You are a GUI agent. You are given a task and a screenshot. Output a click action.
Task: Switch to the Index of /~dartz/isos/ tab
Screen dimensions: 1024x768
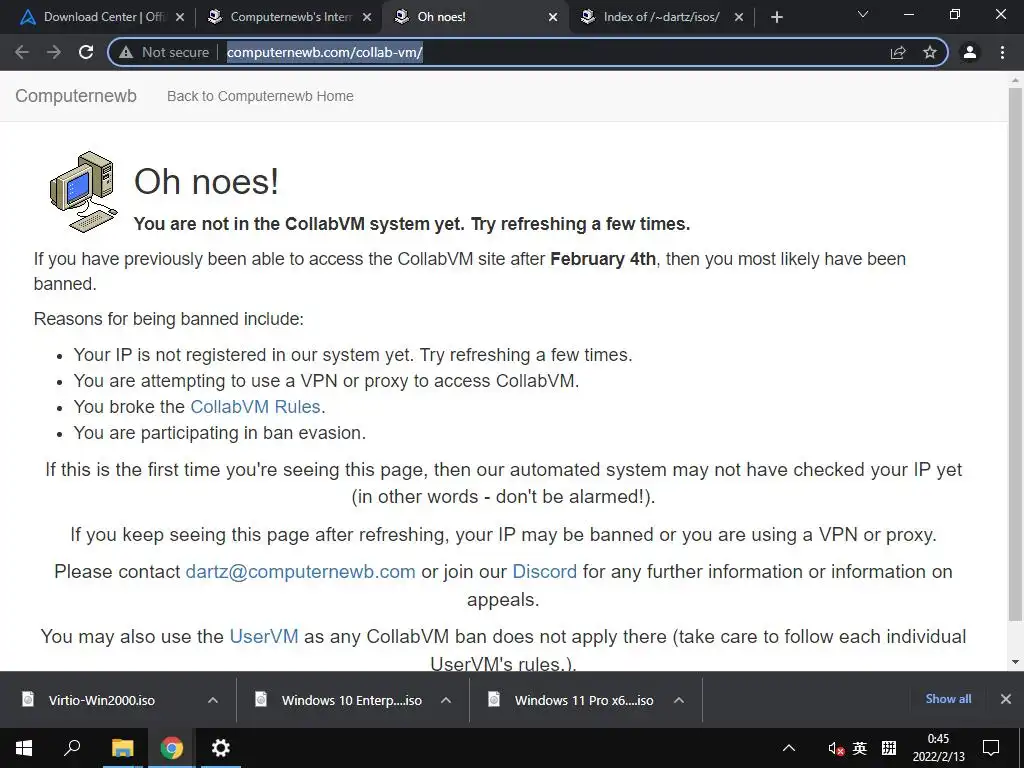click(x=661, y=17)
